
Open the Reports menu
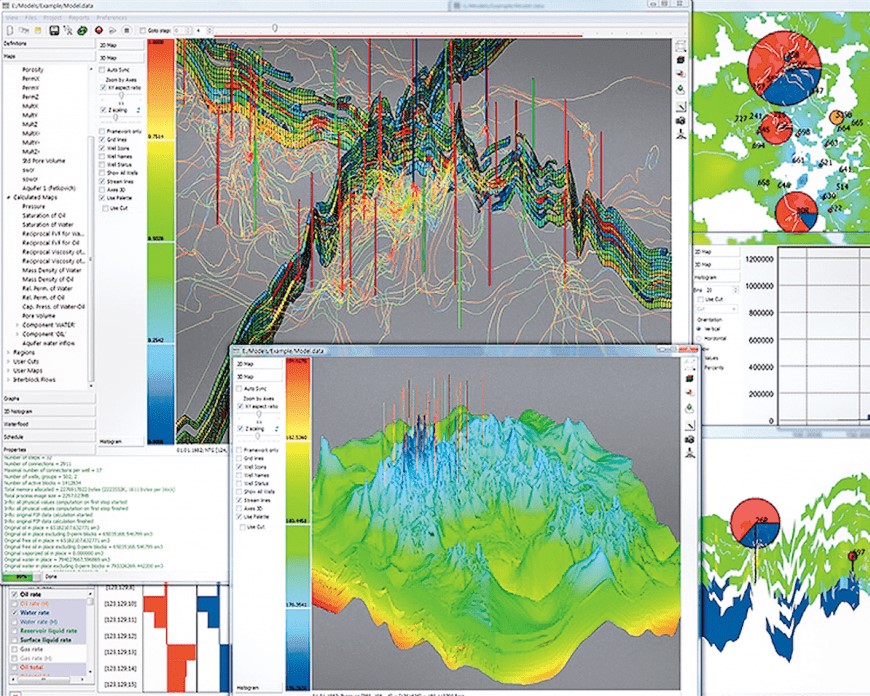pos(75,18)
